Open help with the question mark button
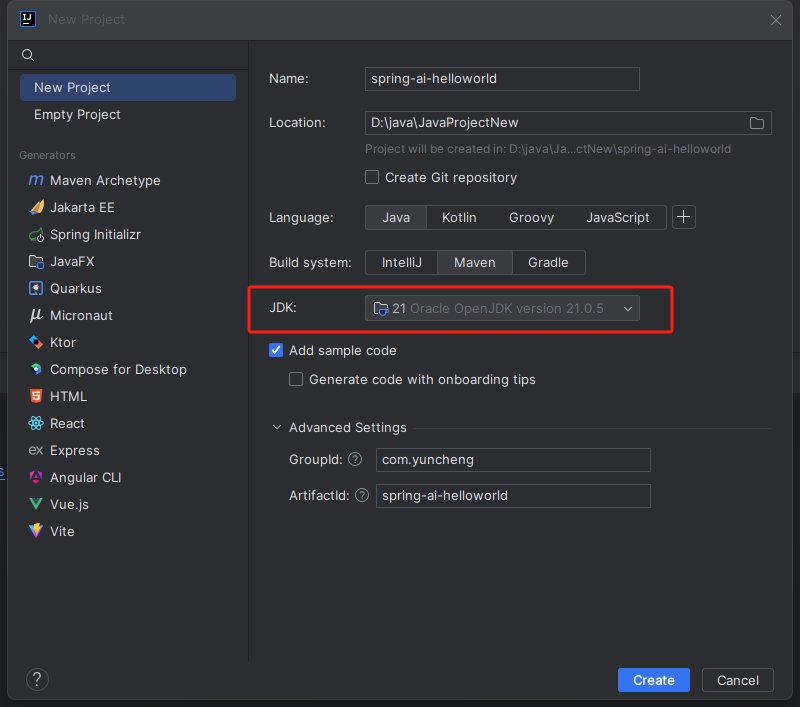Screen dimensions: 800x707 [37, 680]
